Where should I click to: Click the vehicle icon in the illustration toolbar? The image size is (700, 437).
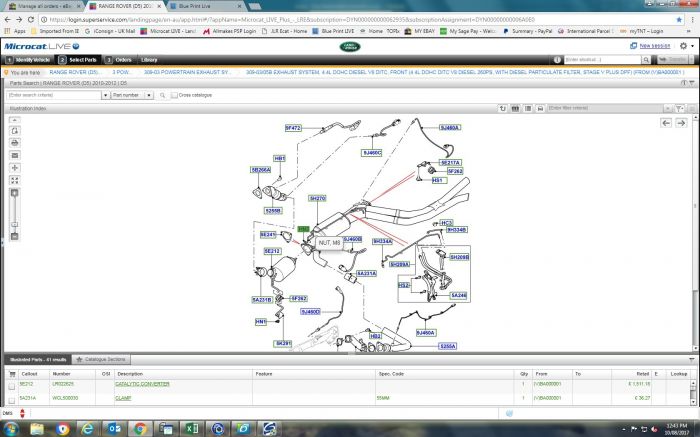pyautogui.click(x=540, y=108)
